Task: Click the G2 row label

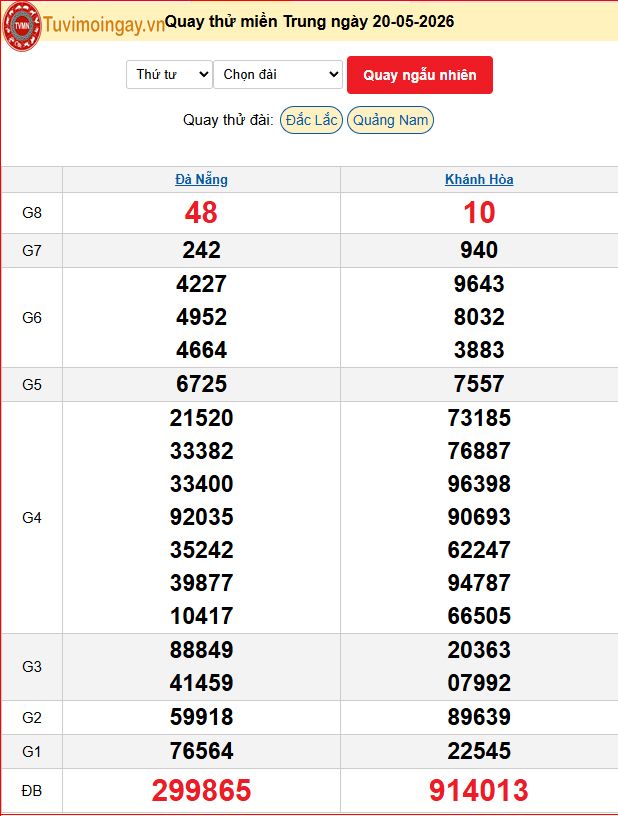Action: [32, 718]
